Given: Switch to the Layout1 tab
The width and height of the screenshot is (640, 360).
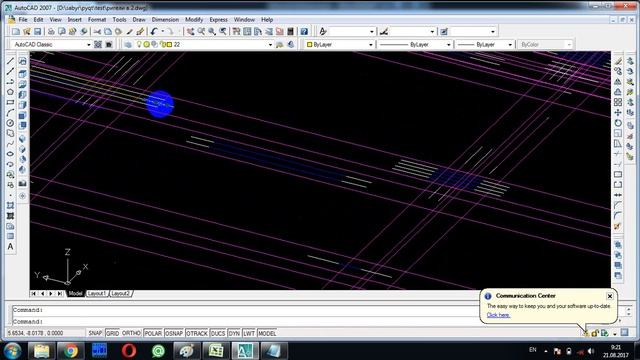Looking at the screenshot, I should [97, 293].
